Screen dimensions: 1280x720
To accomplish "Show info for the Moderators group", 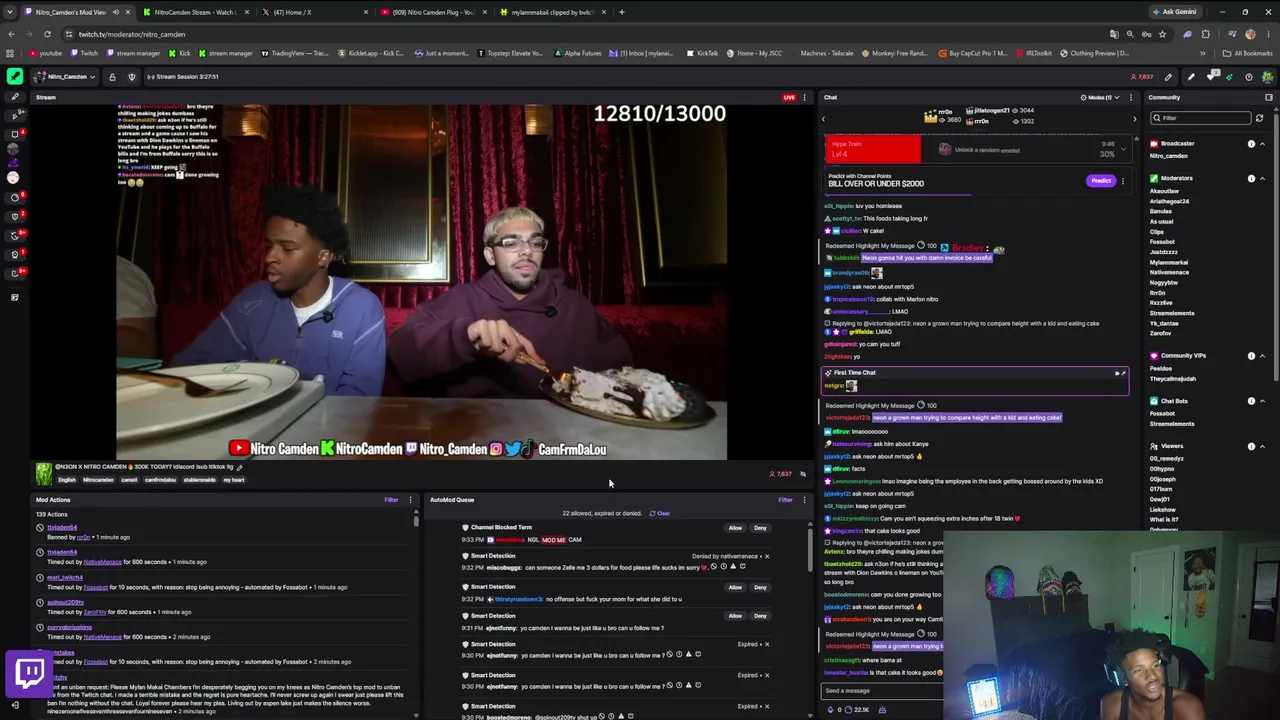I will [1251, 179].
